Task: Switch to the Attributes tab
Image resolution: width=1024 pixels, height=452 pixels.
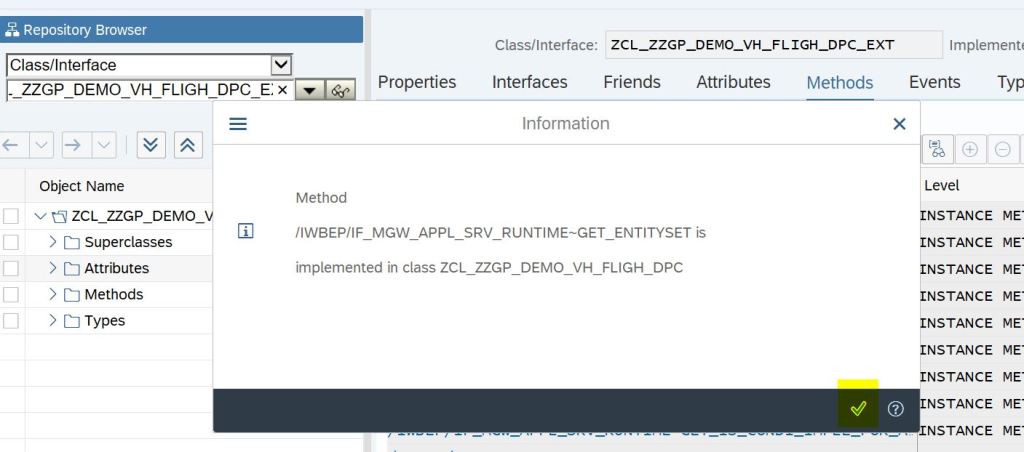Action: click(733, 82)
